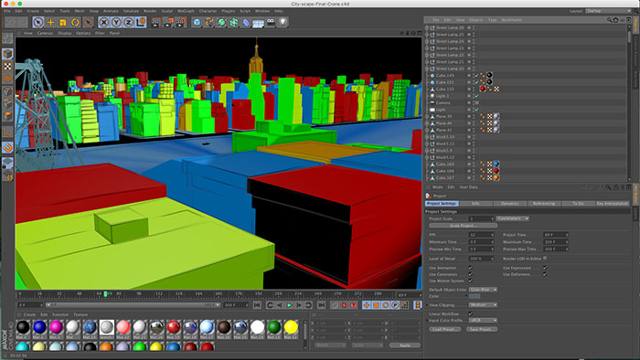640x360 pixels.
Task: Click the Project Scale field stepper arrows
Action: click(492, 219)
